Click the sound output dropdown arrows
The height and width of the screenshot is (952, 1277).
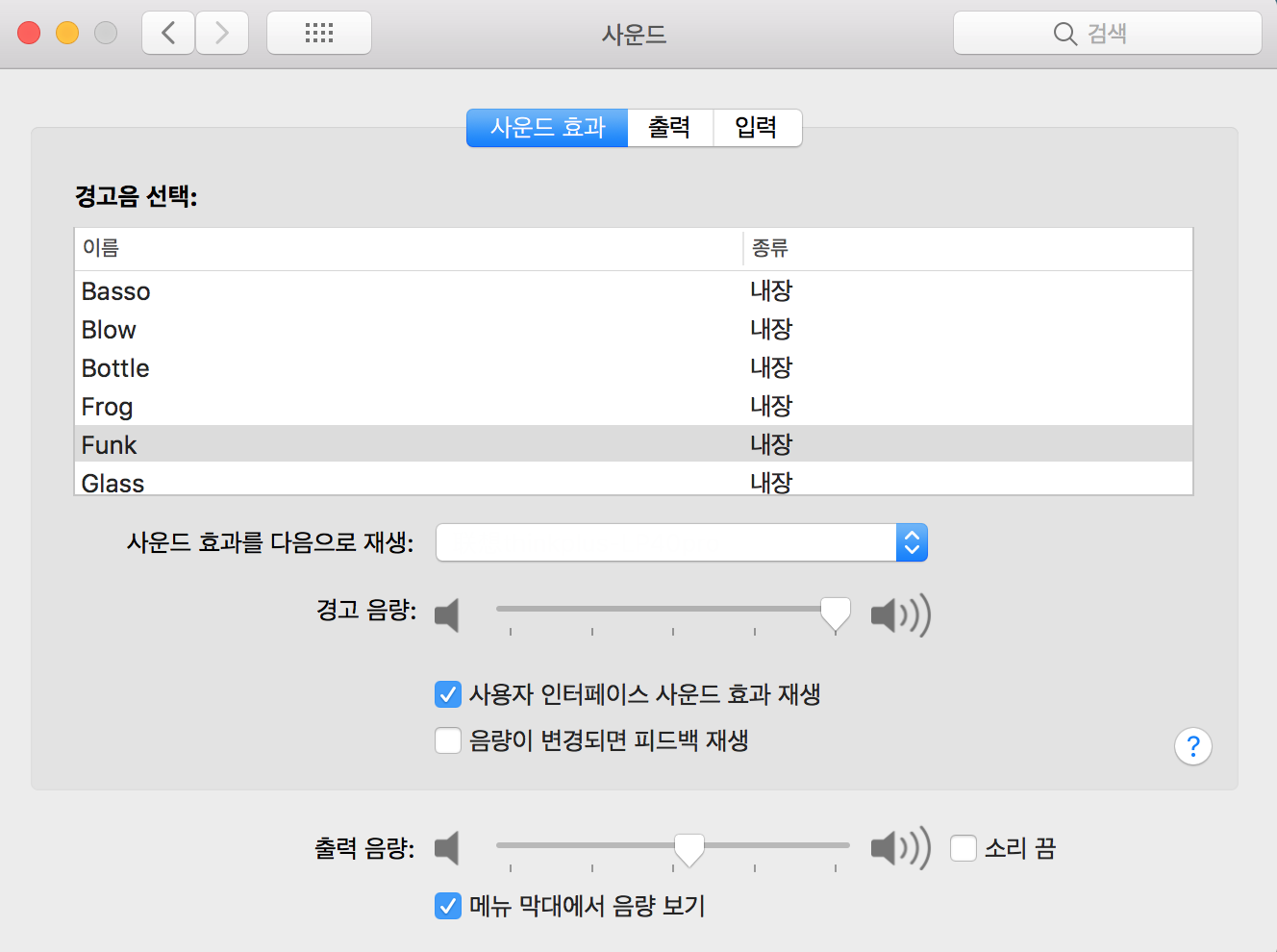(911, 542)
